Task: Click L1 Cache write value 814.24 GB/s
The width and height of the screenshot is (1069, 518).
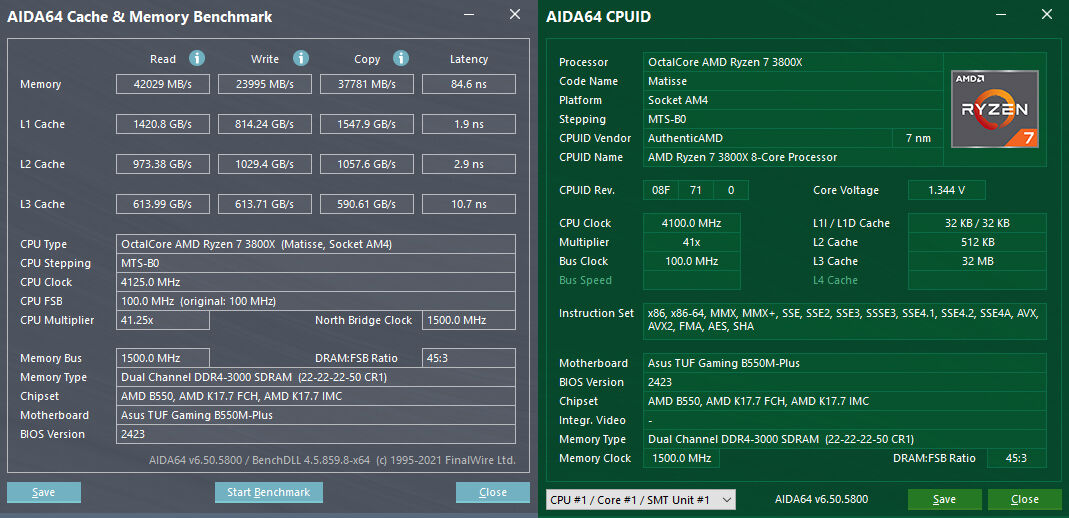Action: [265, 124]
